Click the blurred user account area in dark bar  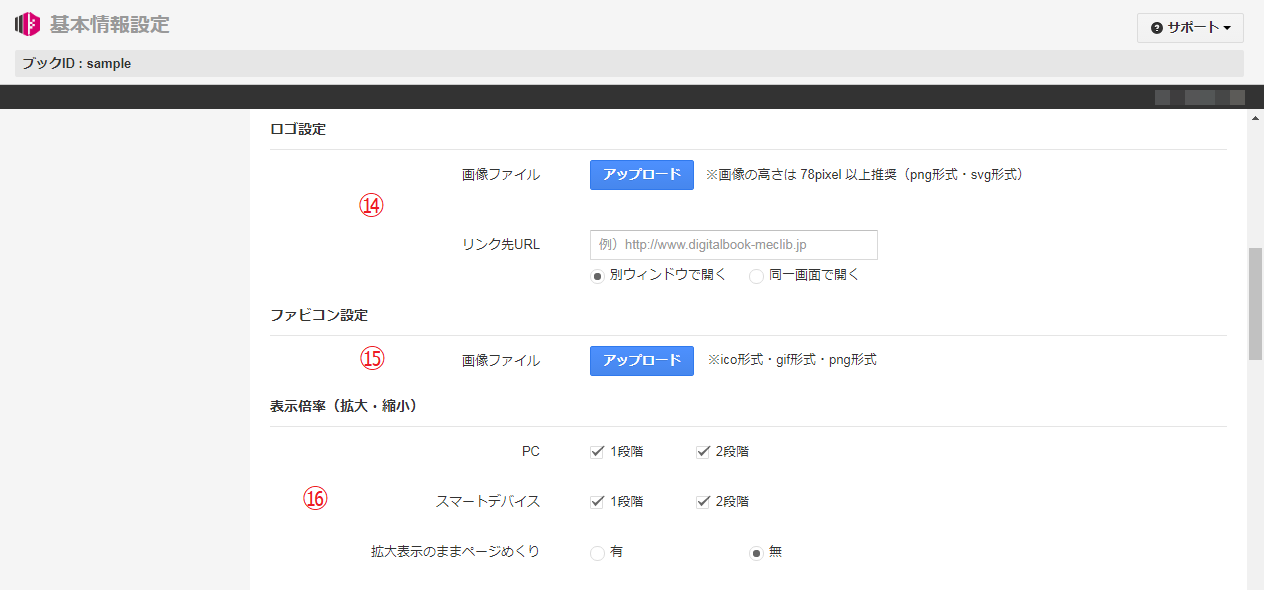(1199, 97)
